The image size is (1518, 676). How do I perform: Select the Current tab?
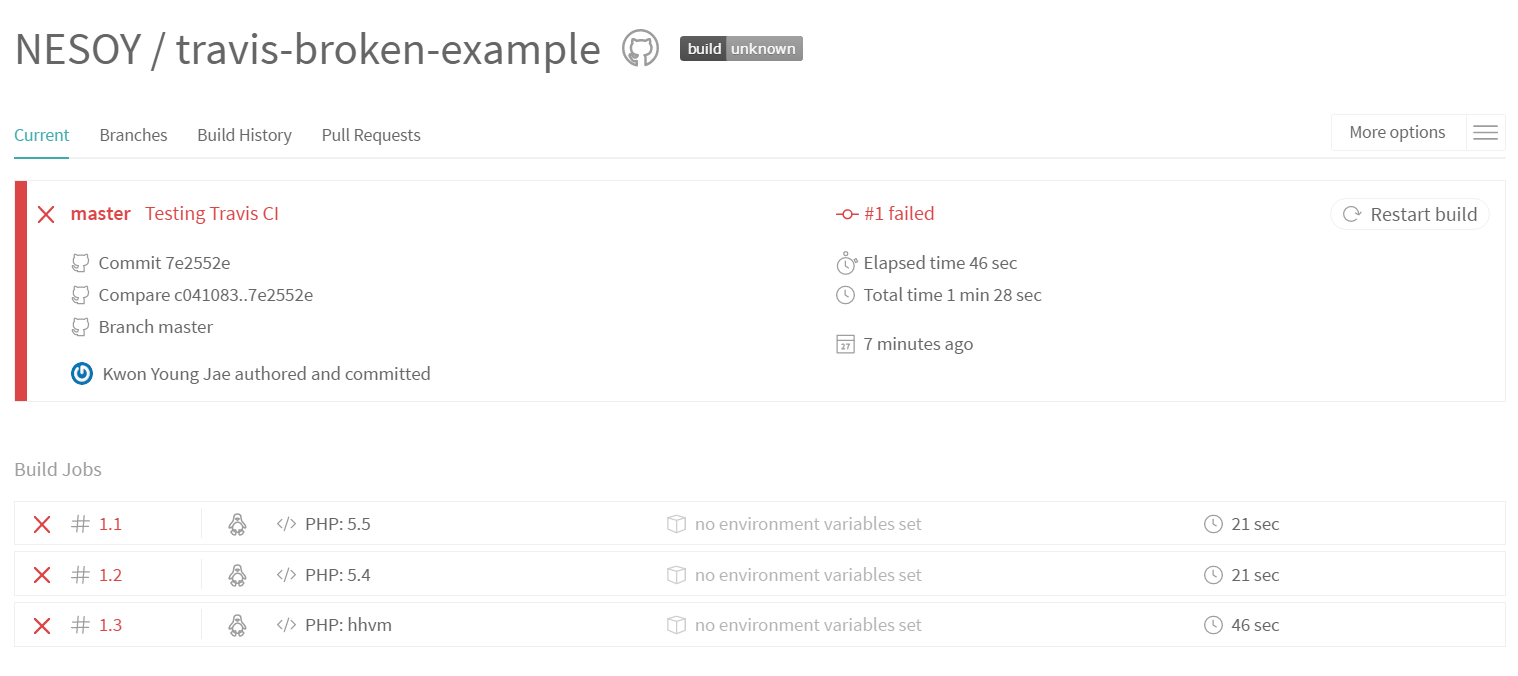tap(42, 135)
